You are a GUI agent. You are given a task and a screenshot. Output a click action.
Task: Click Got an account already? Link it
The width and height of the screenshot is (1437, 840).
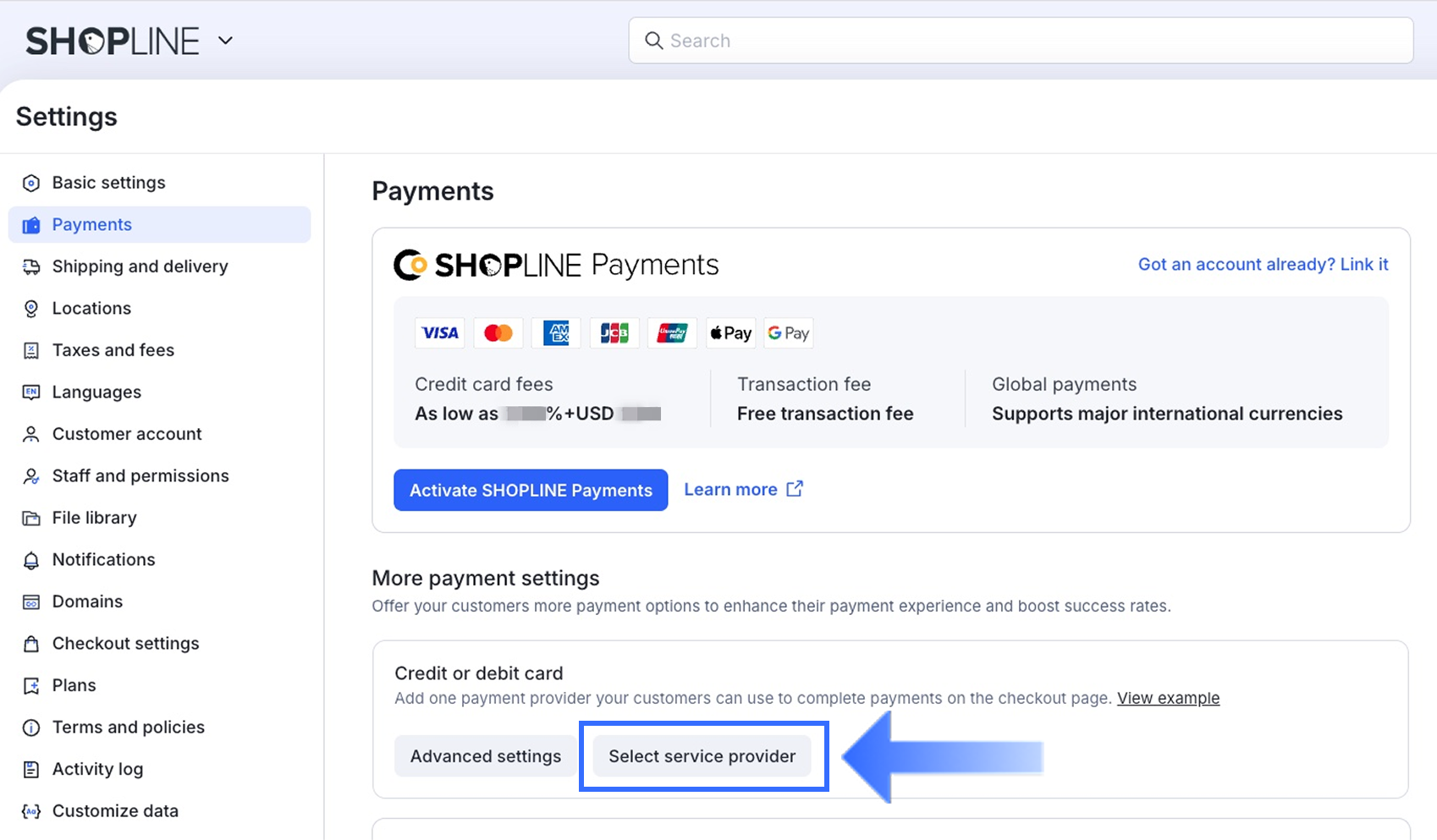tap(1263, 265)
